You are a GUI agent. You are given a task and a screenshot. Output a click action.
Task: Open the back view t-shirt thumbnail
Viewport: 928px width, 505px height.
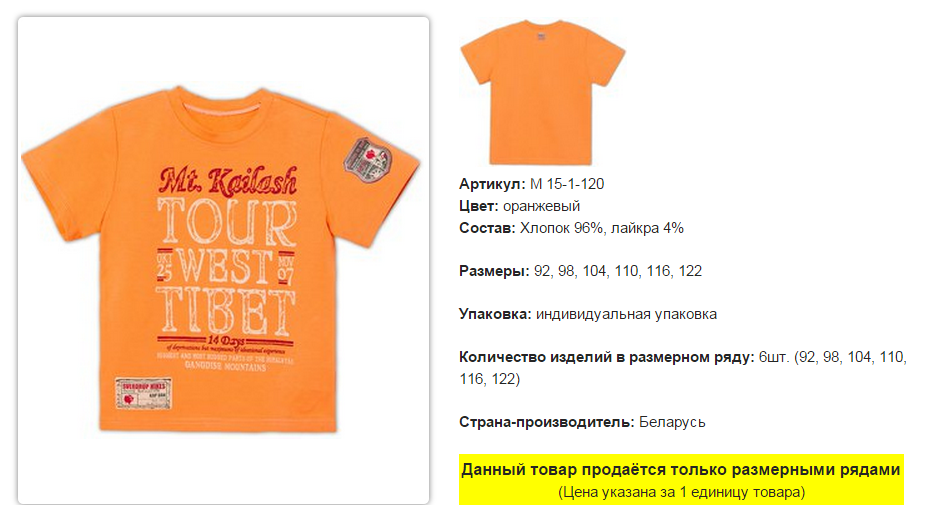(x=542, y=92)
